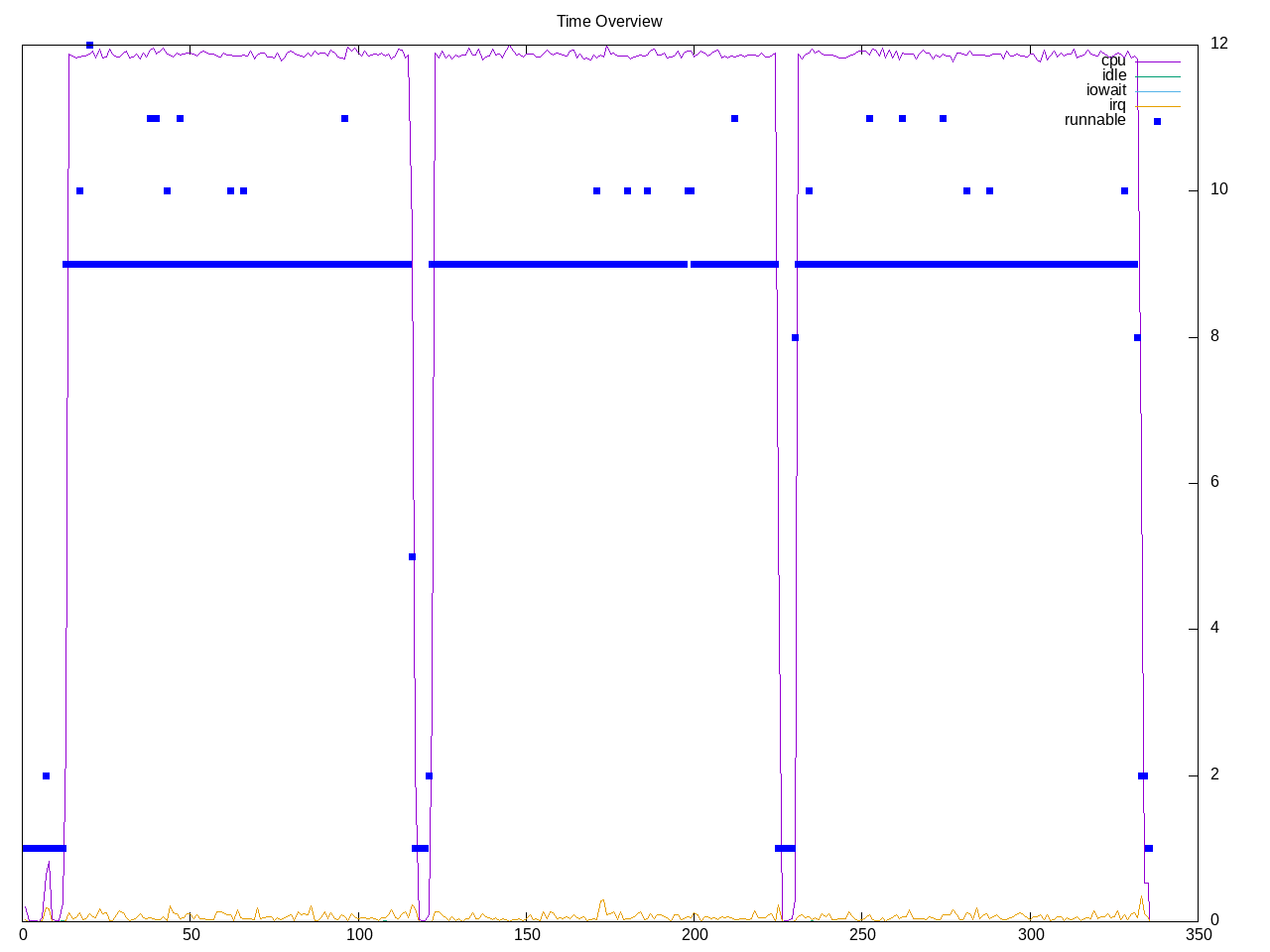
Task: Toggle the "runnable" legend entry
Action: [x=1094, y=120]
